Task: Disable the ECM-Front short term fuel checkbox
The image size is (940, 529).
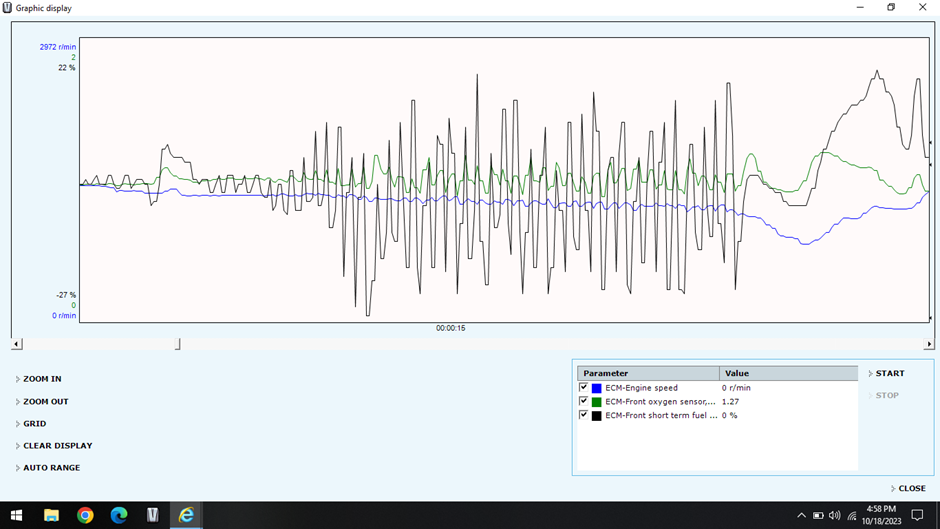Action: pyautogui.click(x=584, y=415)
